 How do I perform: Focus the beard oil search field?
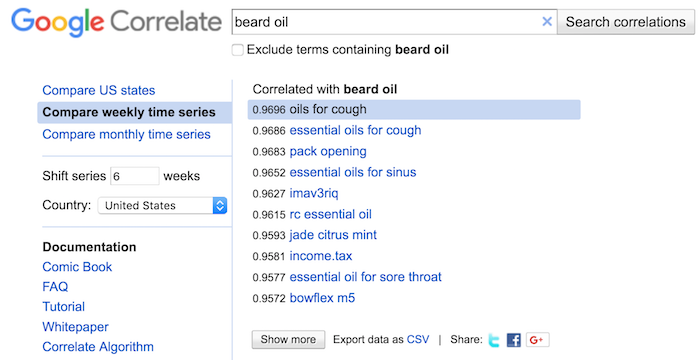coord(386,22)
